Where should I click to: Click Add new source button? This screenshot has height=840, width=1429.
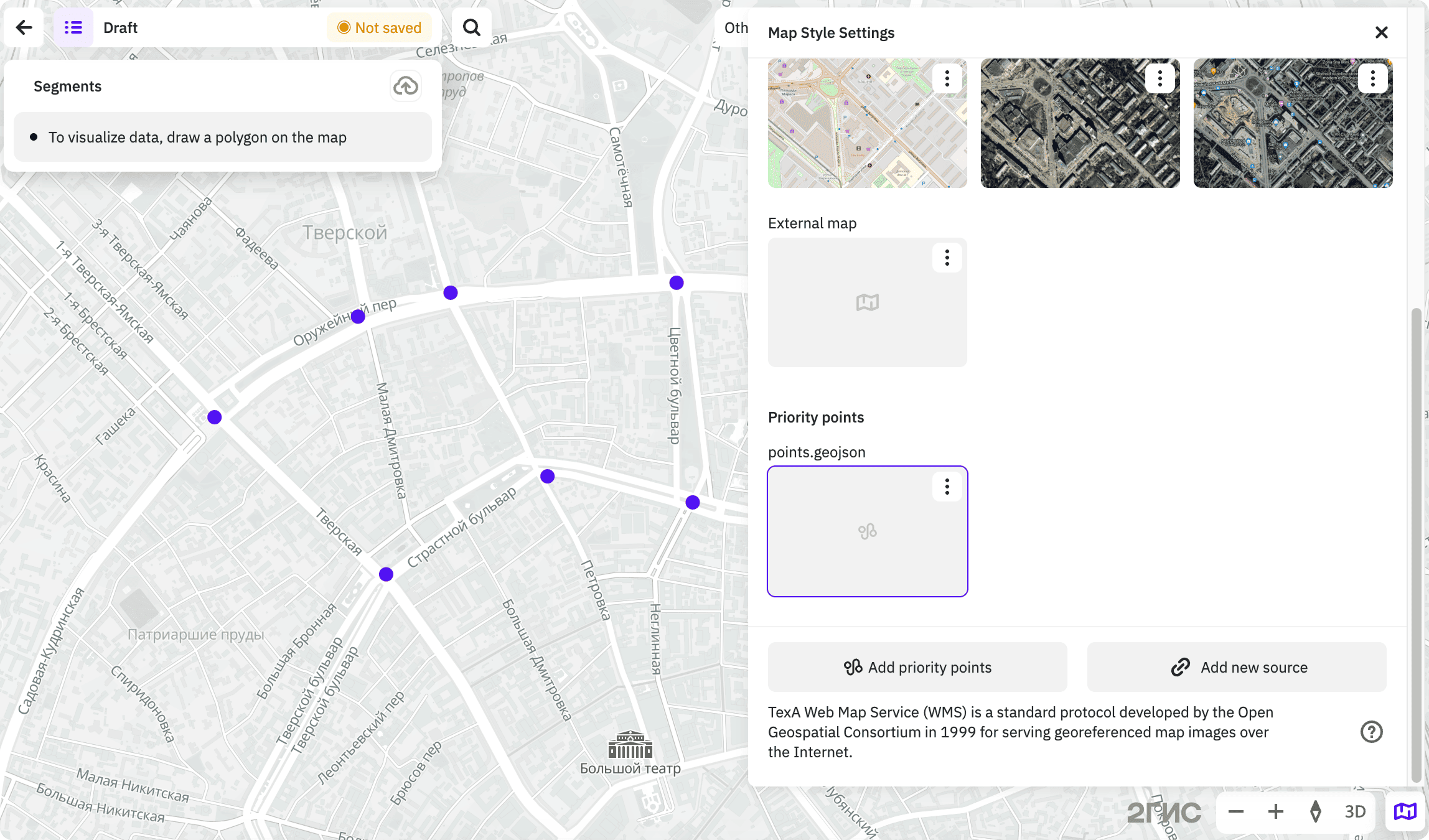click(x=1237, y=667)
